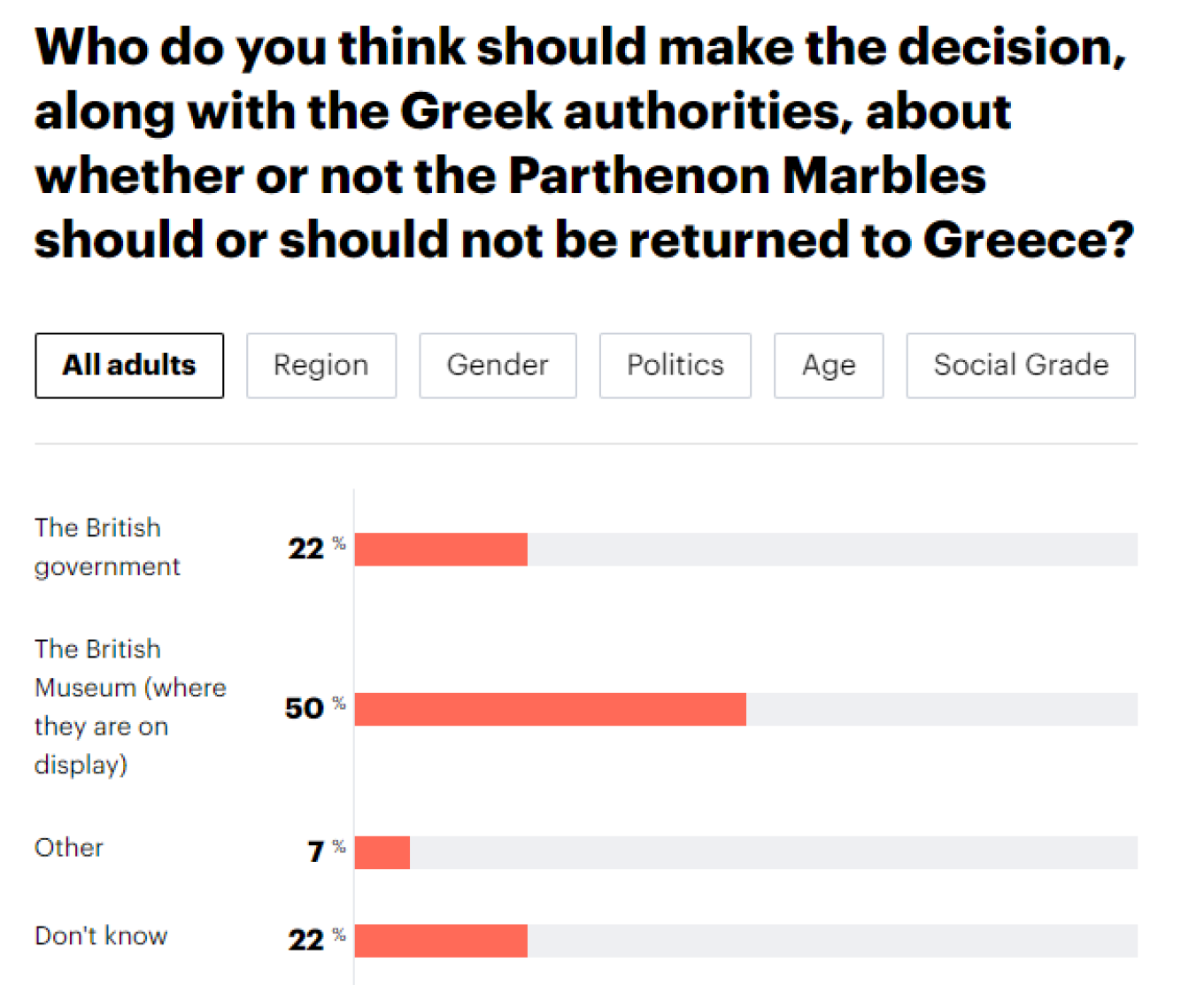Click the 7% value

coord(316,852)
